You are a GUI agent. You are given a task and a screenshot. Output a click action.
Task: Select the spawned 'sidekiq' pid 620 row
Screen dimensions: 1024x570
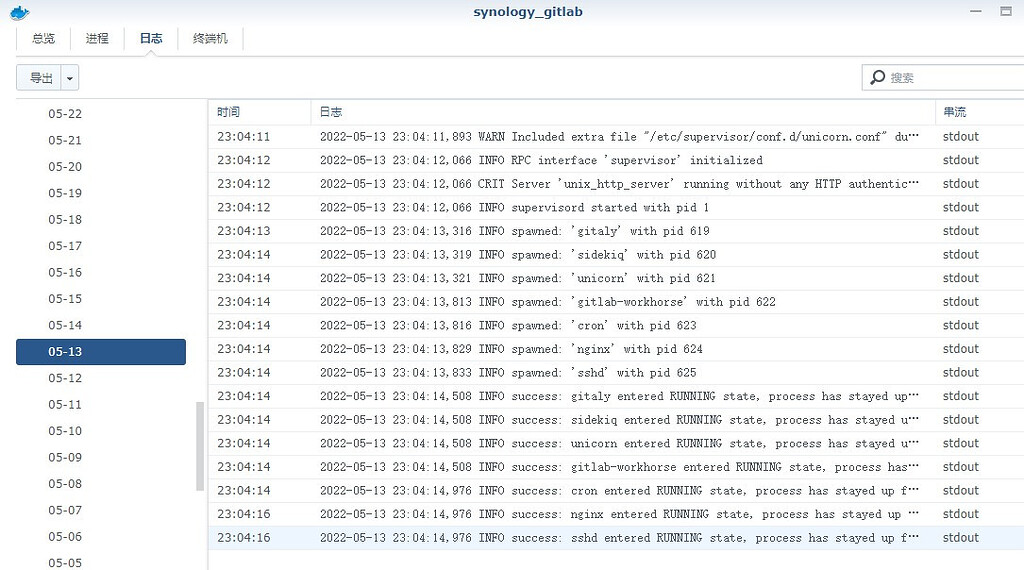click(x=616, y=255)
